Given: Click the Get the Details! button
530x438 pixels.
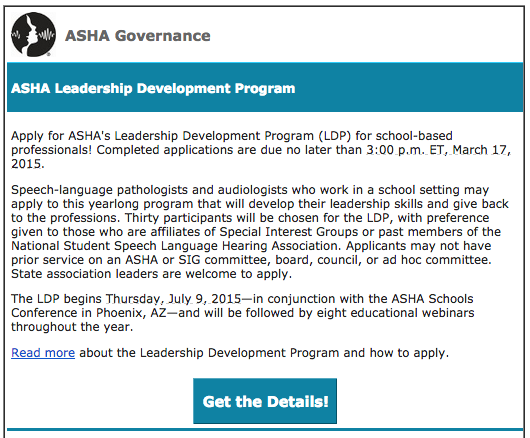Looking at the screenshot, I should 265,401.
